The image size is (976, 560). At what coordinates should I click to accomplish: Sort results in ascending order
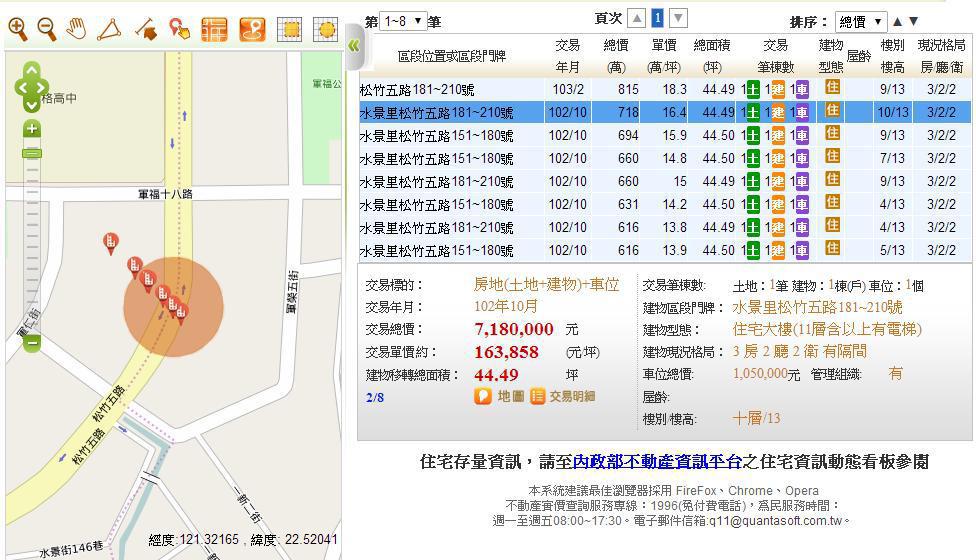(897, 21)
